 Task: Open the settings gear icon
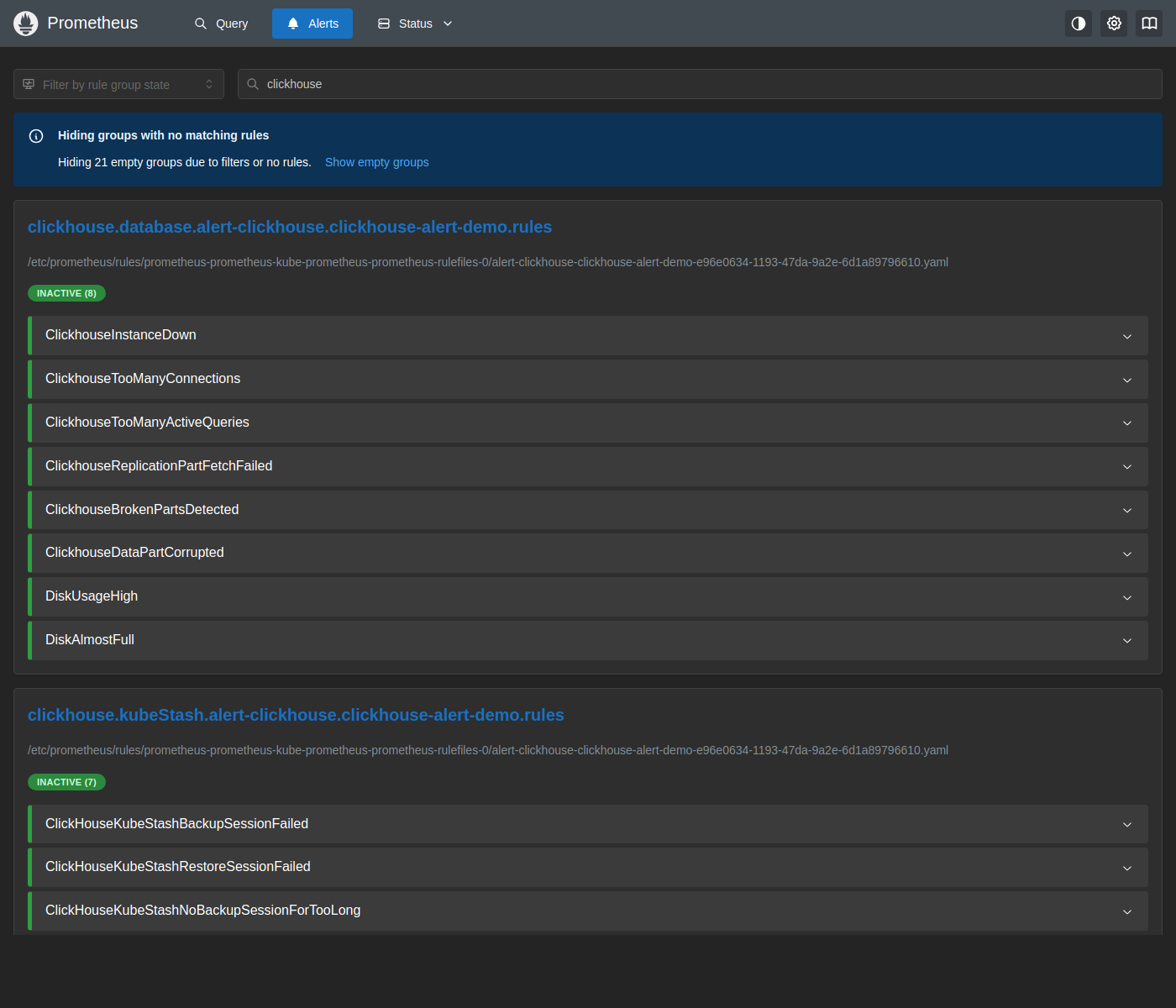coord(1114,24)
